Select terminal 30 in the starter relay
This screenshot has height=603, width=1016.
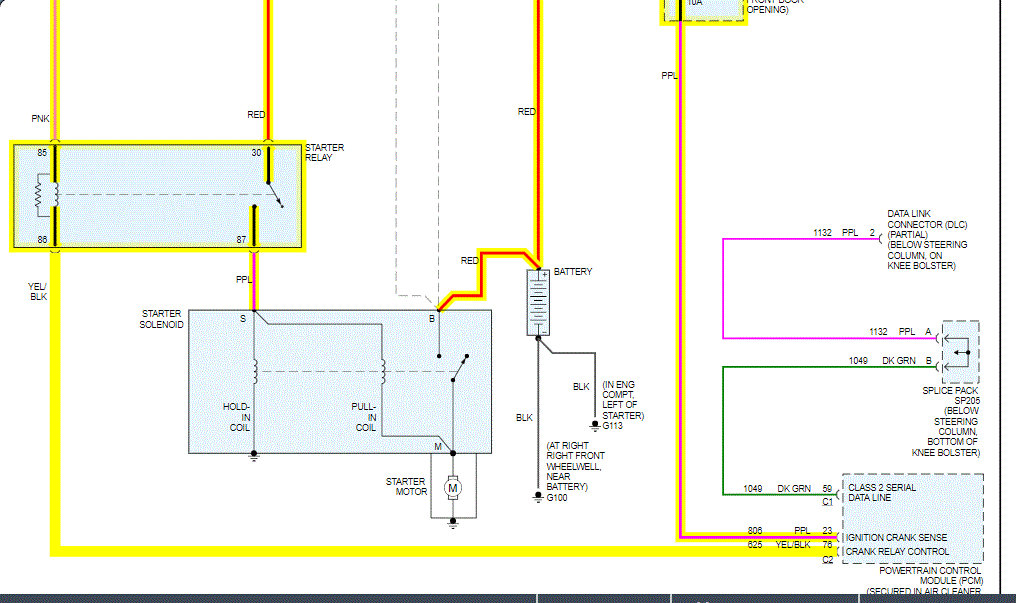[x=256, y=153]
